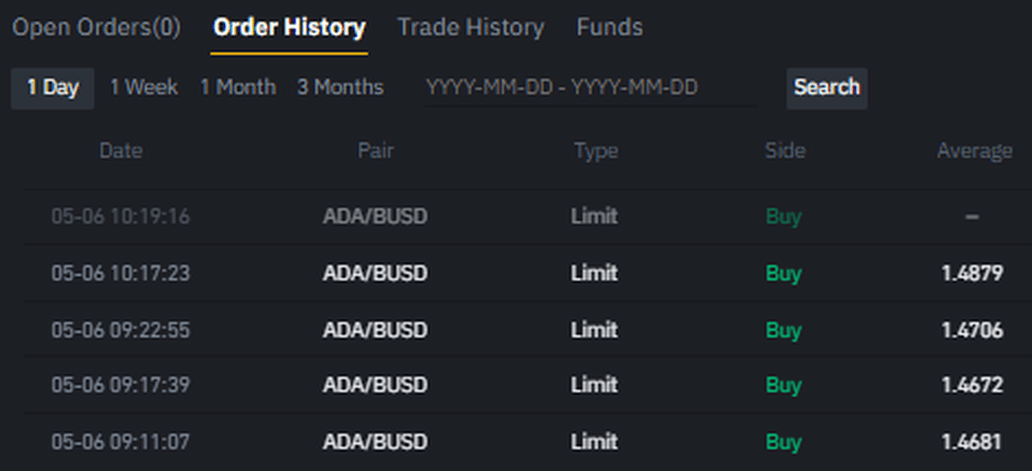Image resolution: width=1032 pixels, height=471 pixels.
Task: Click average price 1.4672
Action: coord(972,385)
